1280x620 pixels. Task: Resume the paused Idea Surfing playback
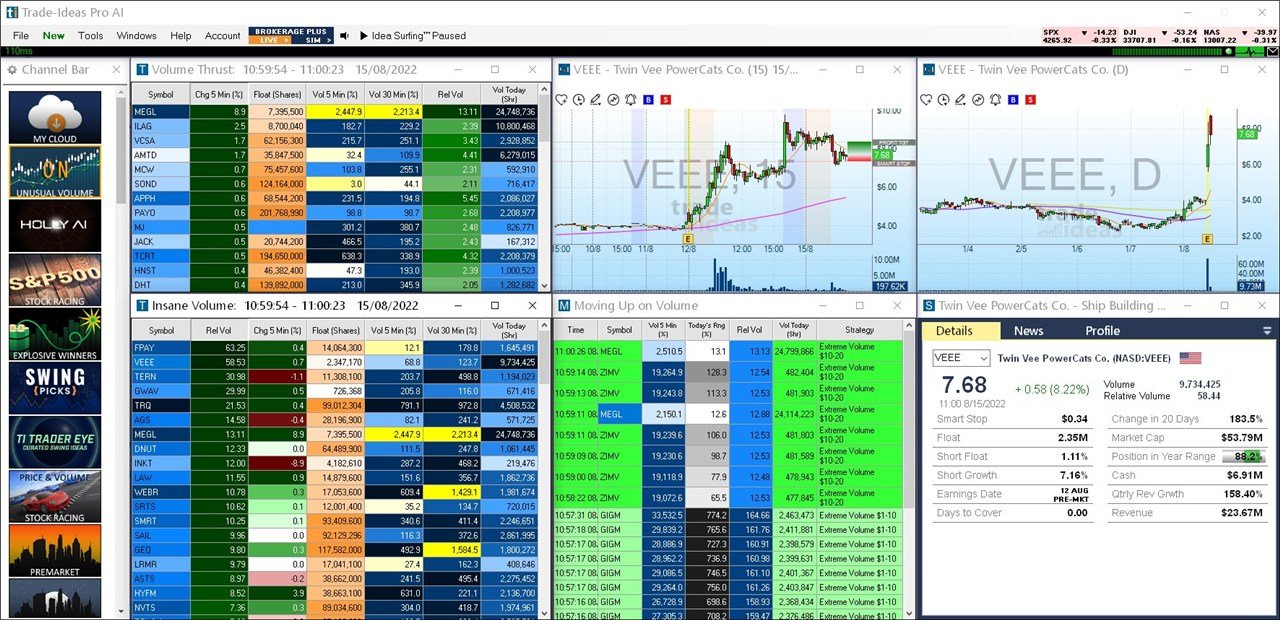point(364,36)
